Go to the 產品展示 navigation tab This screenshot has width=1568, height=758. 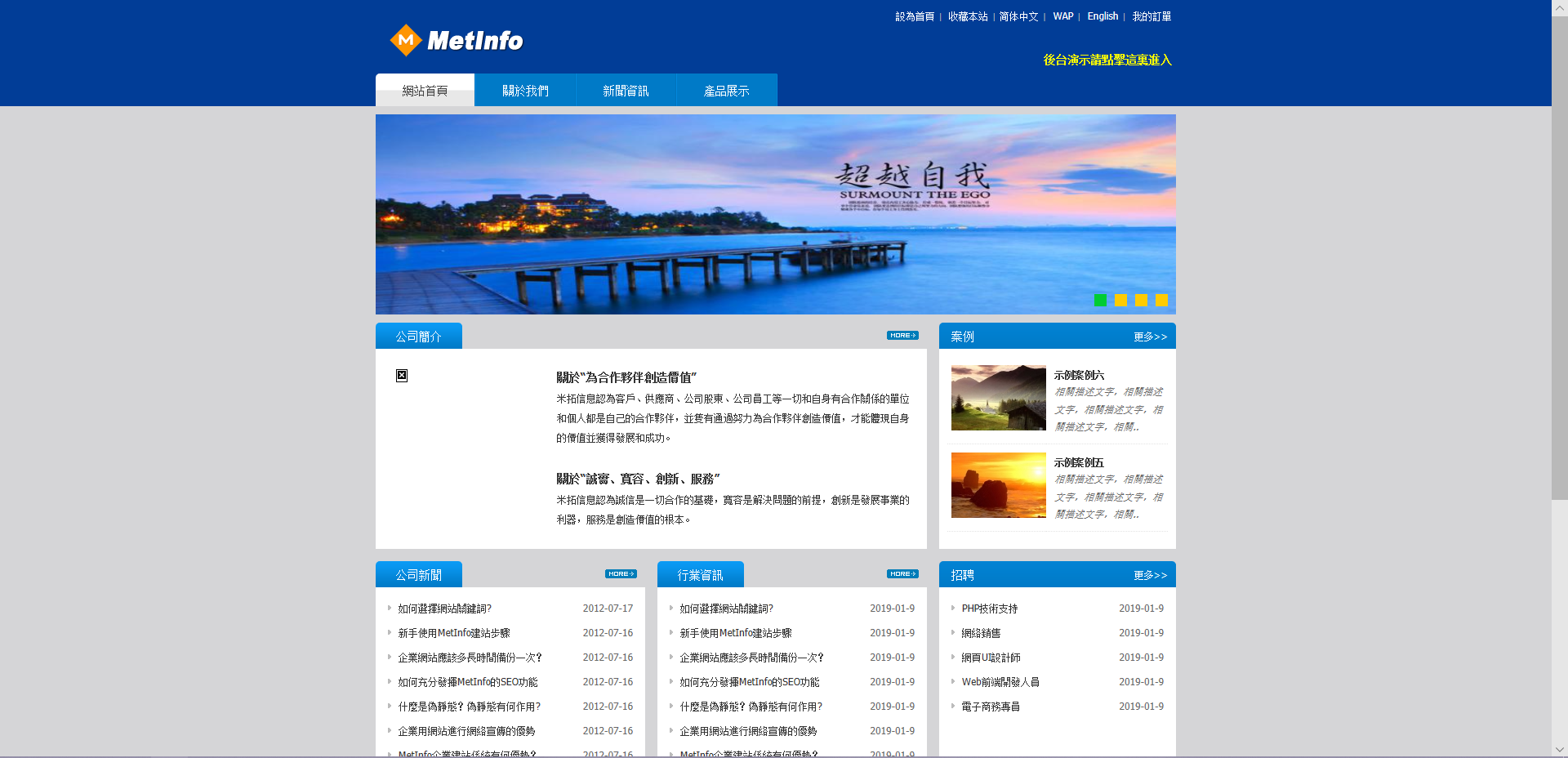point(726,91)
